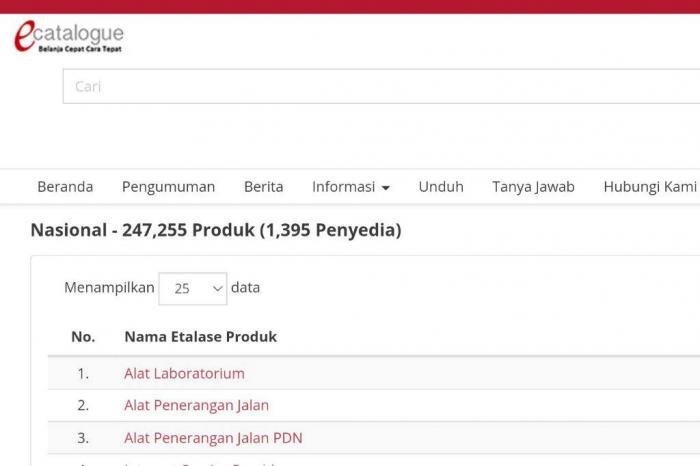This screenshot has width=700, height=466.
Task: Open the Pengumuman menu item
Action: point(168,187)
